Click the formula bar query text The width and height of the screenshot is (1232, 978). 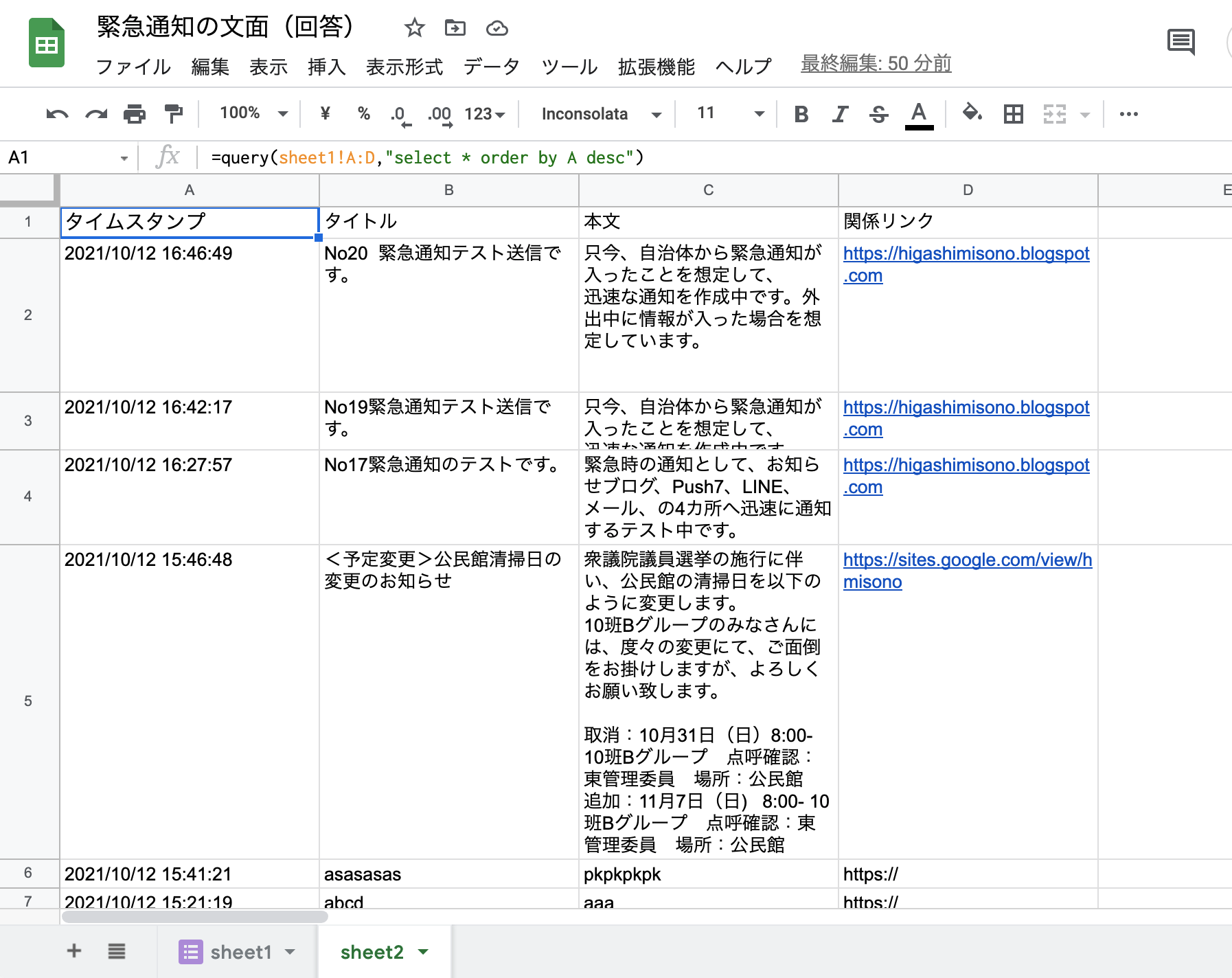coord(427,158)
